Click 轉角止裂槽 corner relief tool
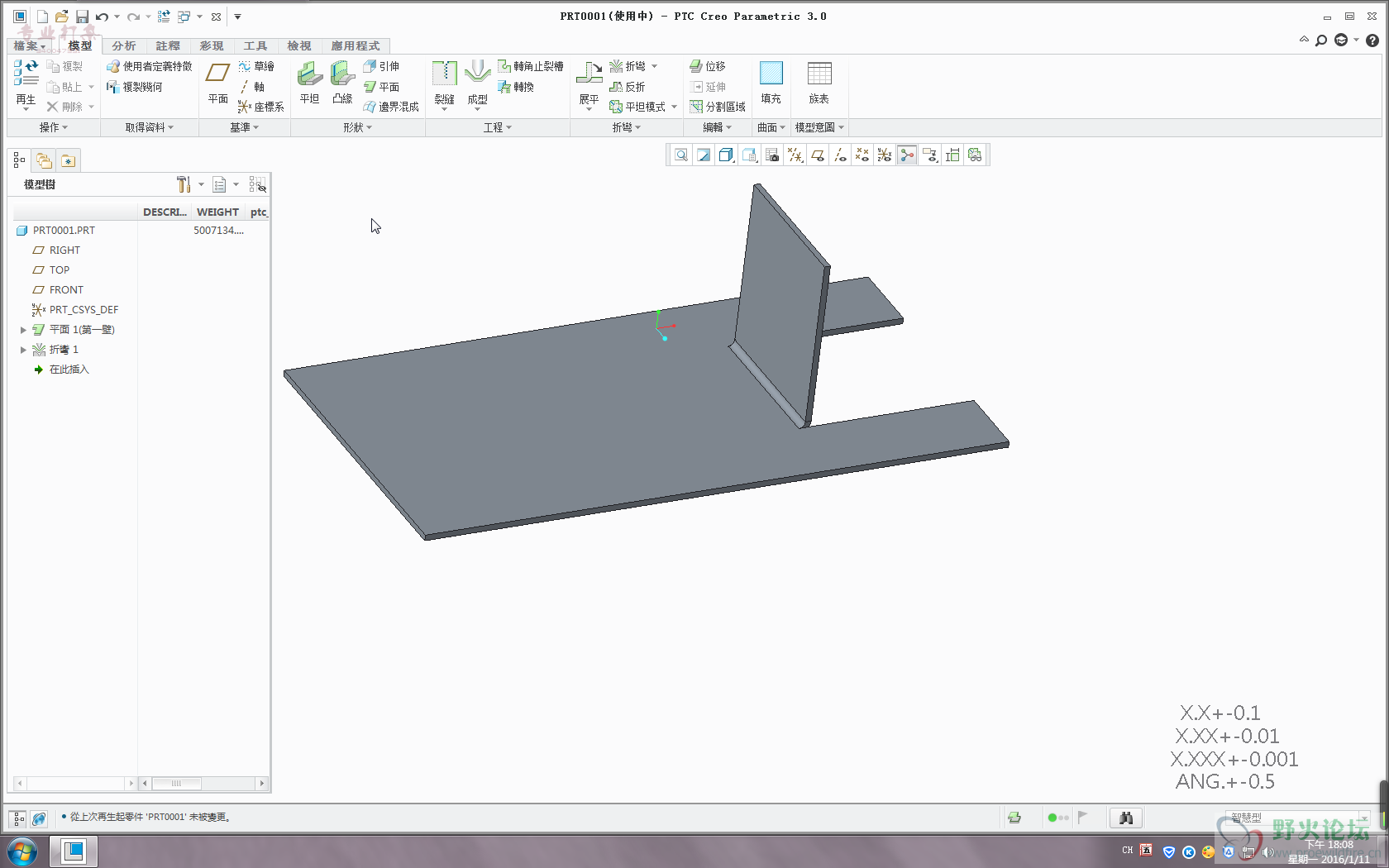 coord(530,66)
